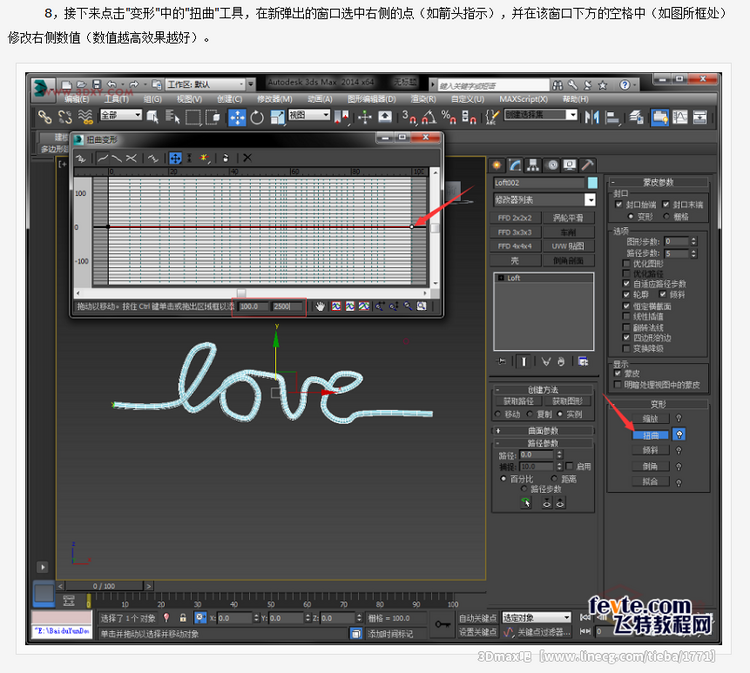The height and width of the screenshot is (673, 750).
Task: Select the Select and Move tool
Action: (x=237, y=117)
